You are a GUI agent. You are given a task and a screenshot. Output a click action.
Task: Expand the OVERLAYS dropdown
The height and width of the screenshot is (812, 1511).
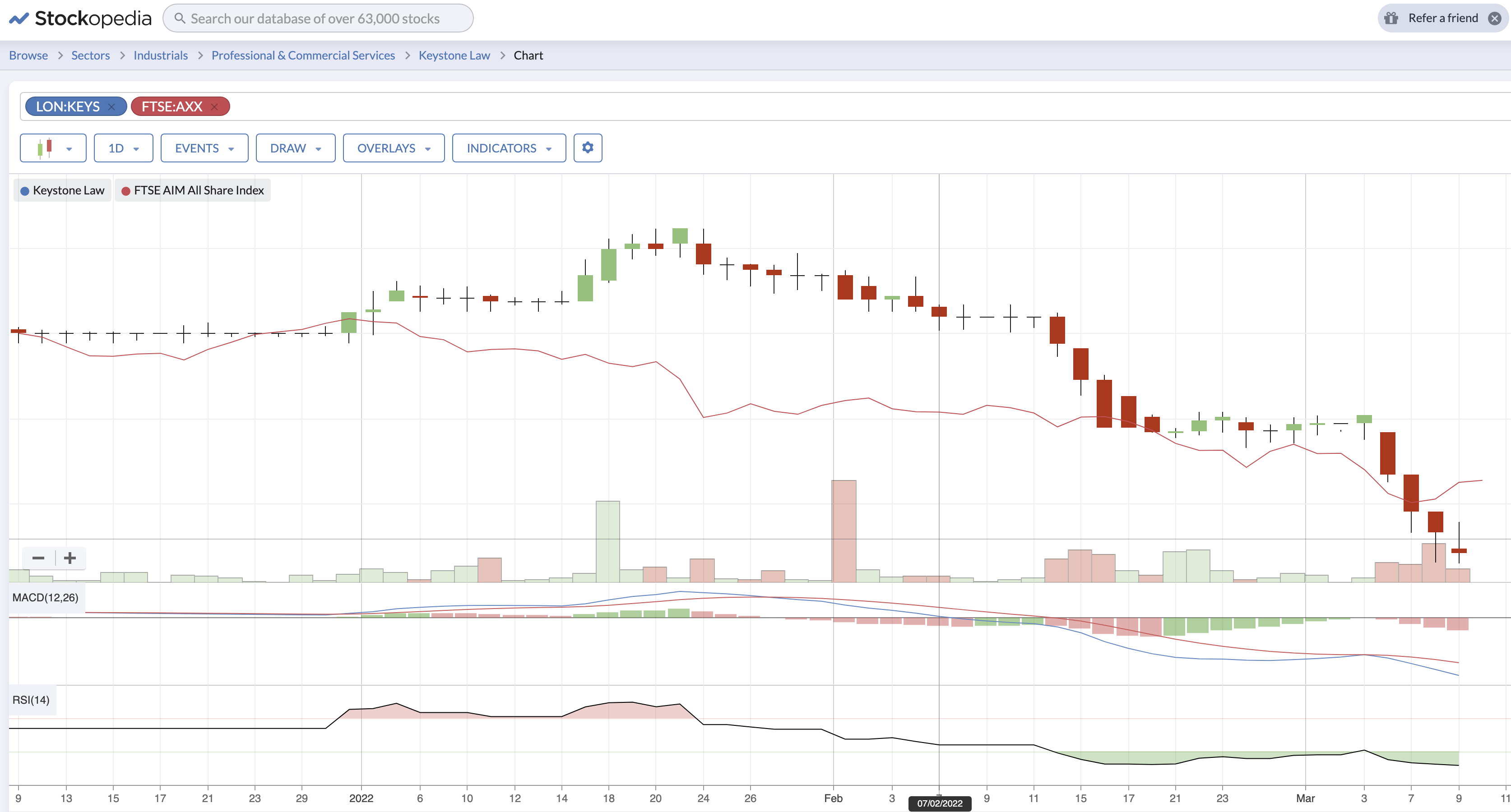coord(394,148)
